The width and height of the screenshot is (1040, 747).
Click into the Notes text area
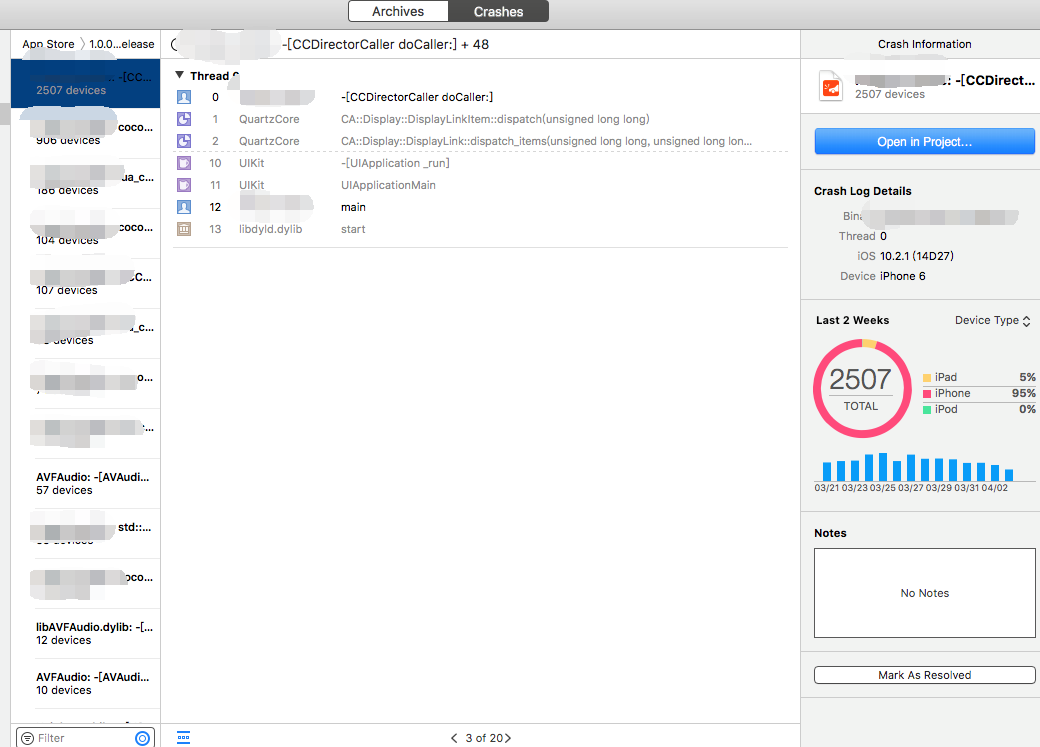tap(924, 592)
